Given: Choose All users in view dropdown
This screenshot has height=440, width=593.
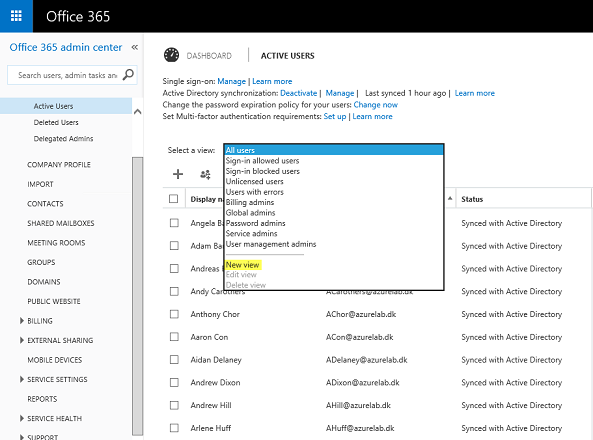Looking at the screenshot, I should pos(334,150).
